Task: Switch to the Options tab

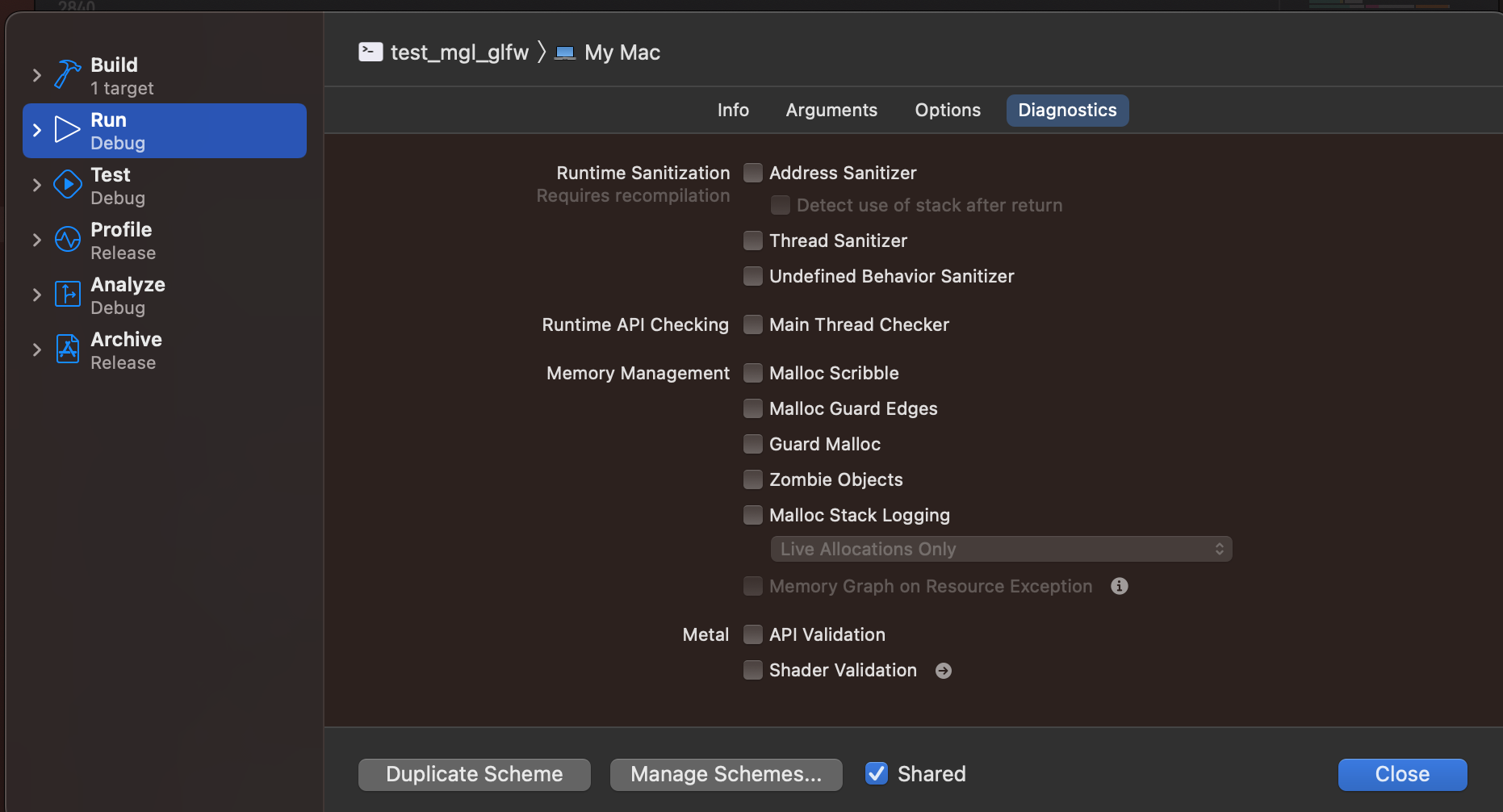Action: [x=947, y=110]
